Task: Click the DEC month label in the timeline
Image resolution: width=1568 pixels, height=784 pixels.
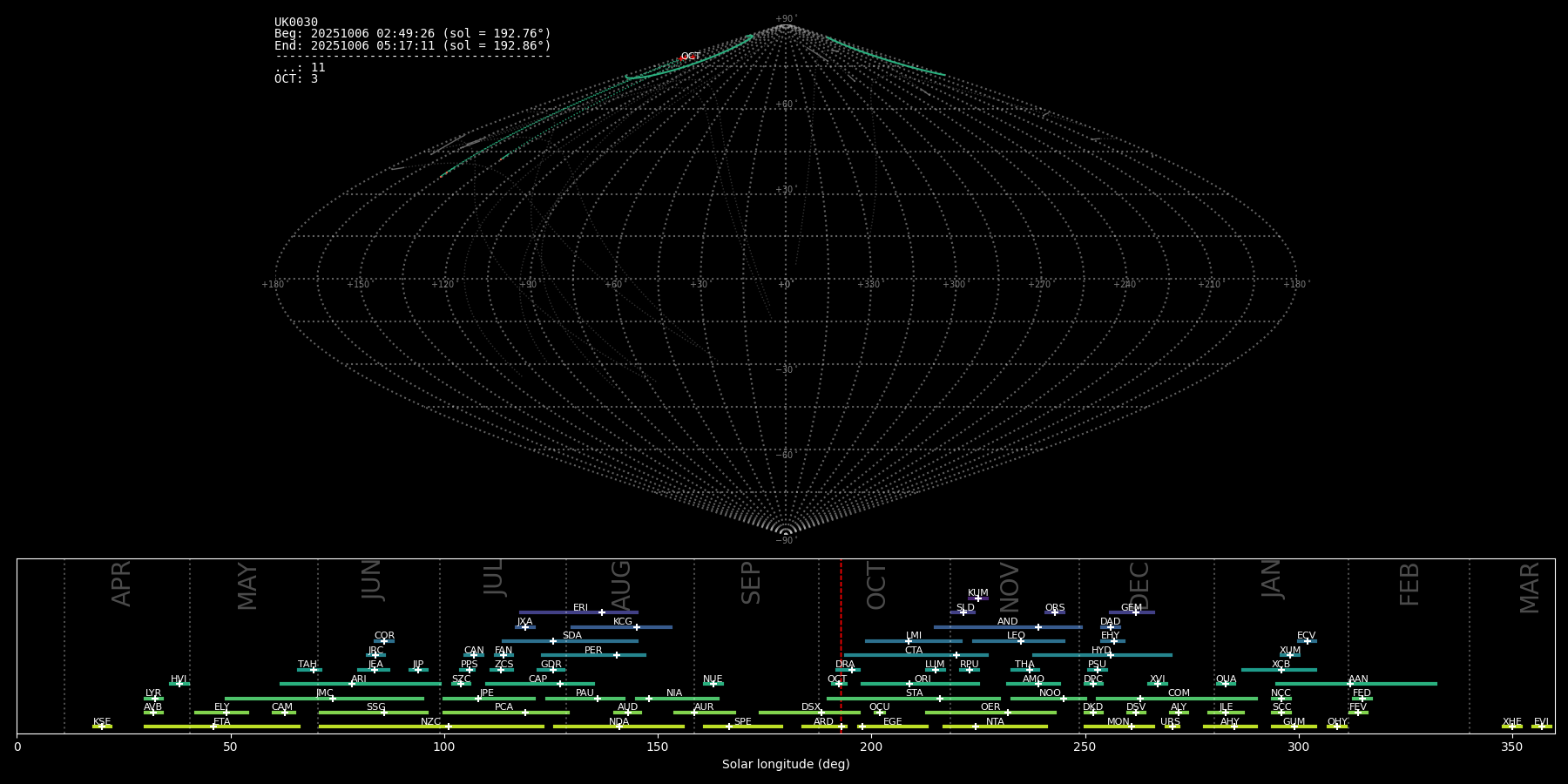Action: [x=1139, y=585]
